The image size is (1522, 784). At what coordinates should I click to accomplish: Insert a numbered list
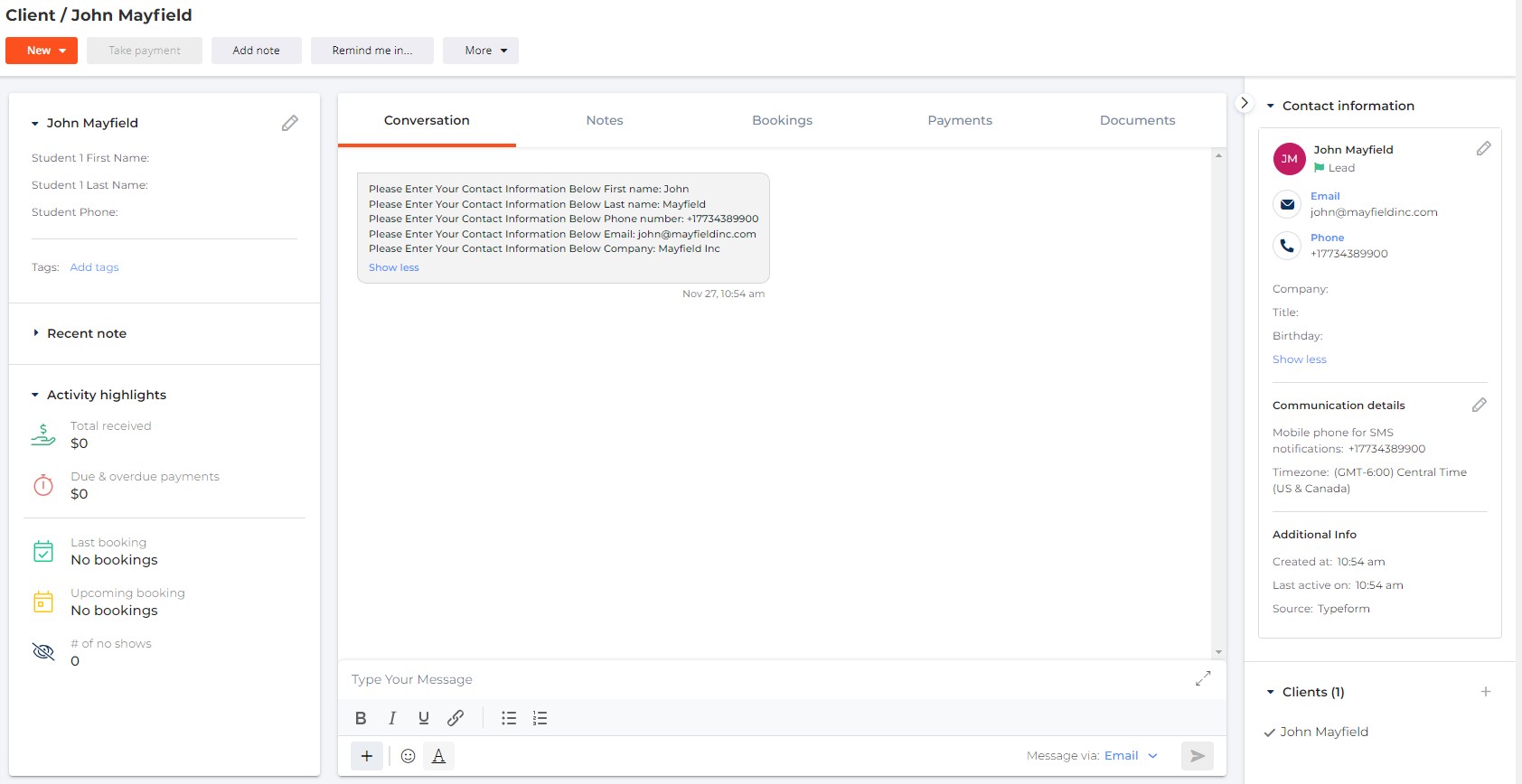pos(540,718)
